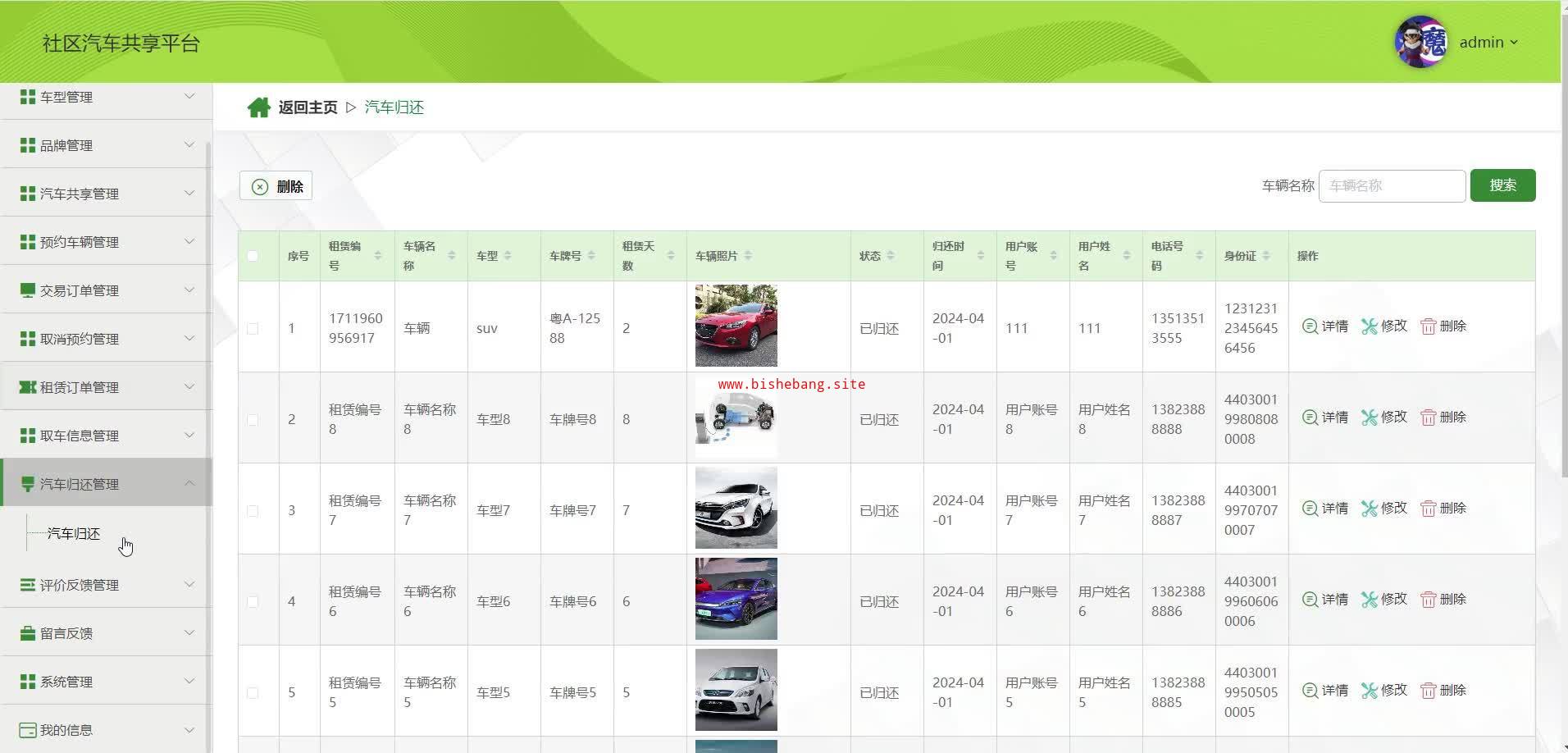Screen dimensions: 1568x753
Task: Click the edit wrench icon for row 2
Action: (x=1369, y=418)
